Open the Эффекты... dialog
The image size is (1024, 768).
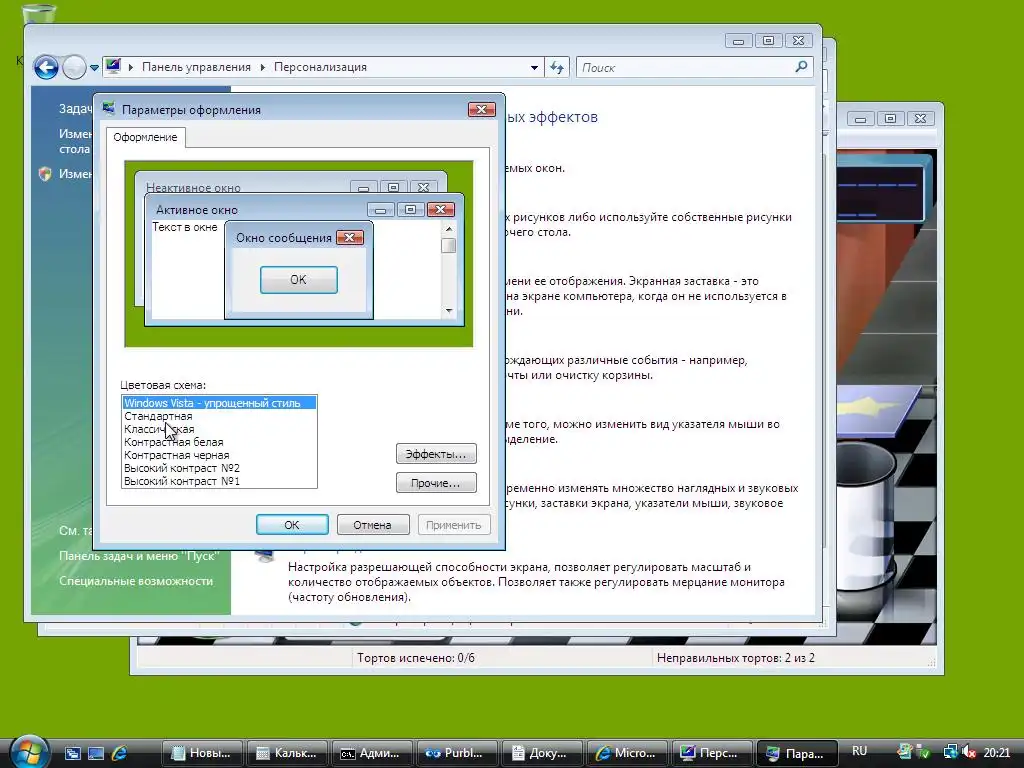(x=436, y=454)
